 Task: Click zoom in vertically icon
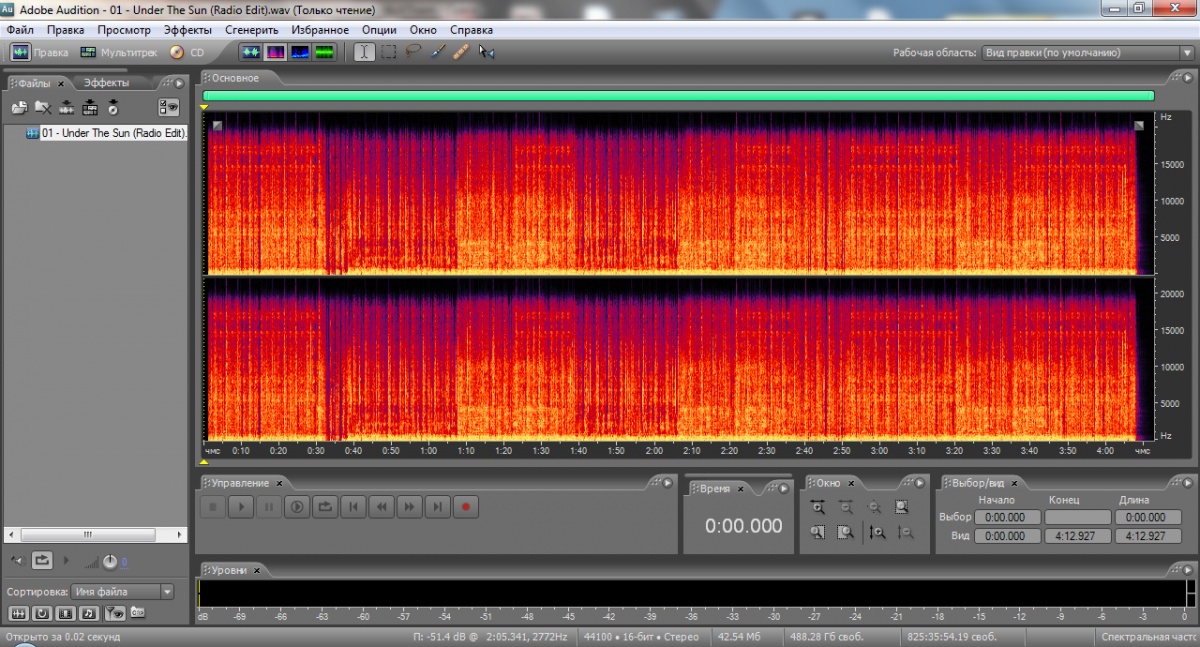pyautogui.click(x=877, y=533)
